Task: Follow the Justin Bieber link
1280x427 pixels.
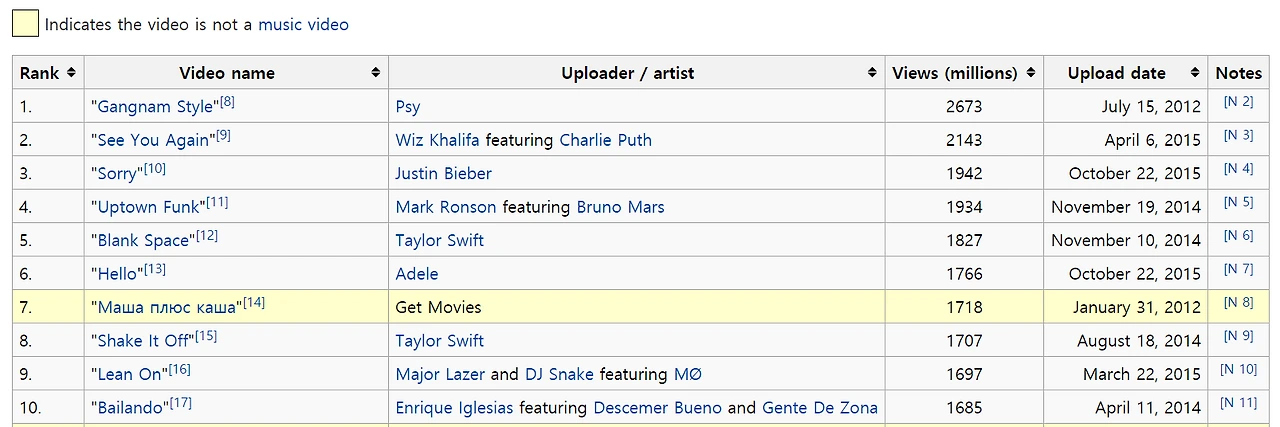Action: click(444, 174)
